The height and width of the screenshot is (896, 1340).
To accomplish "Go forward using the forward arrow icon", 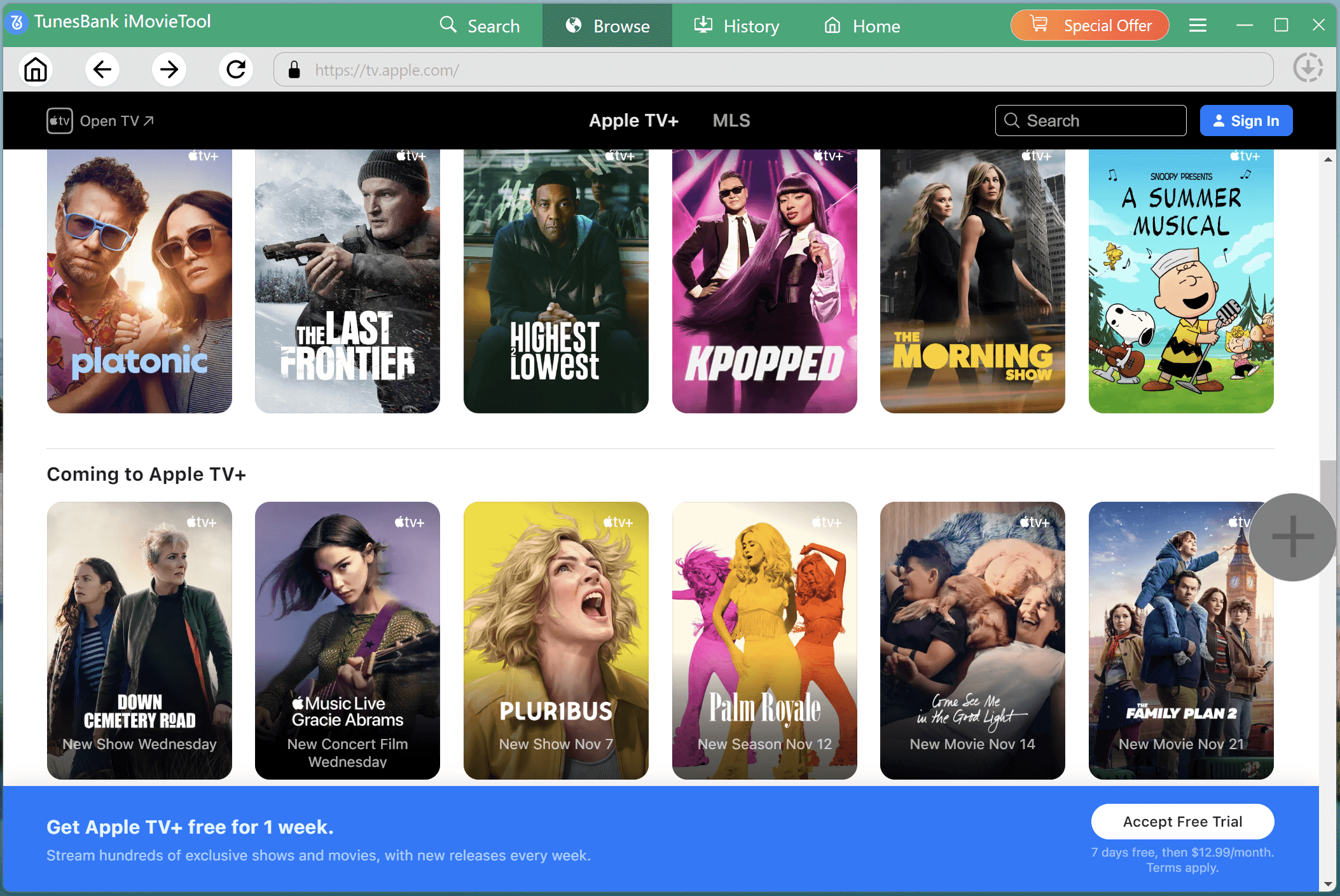I will point(169,69).
